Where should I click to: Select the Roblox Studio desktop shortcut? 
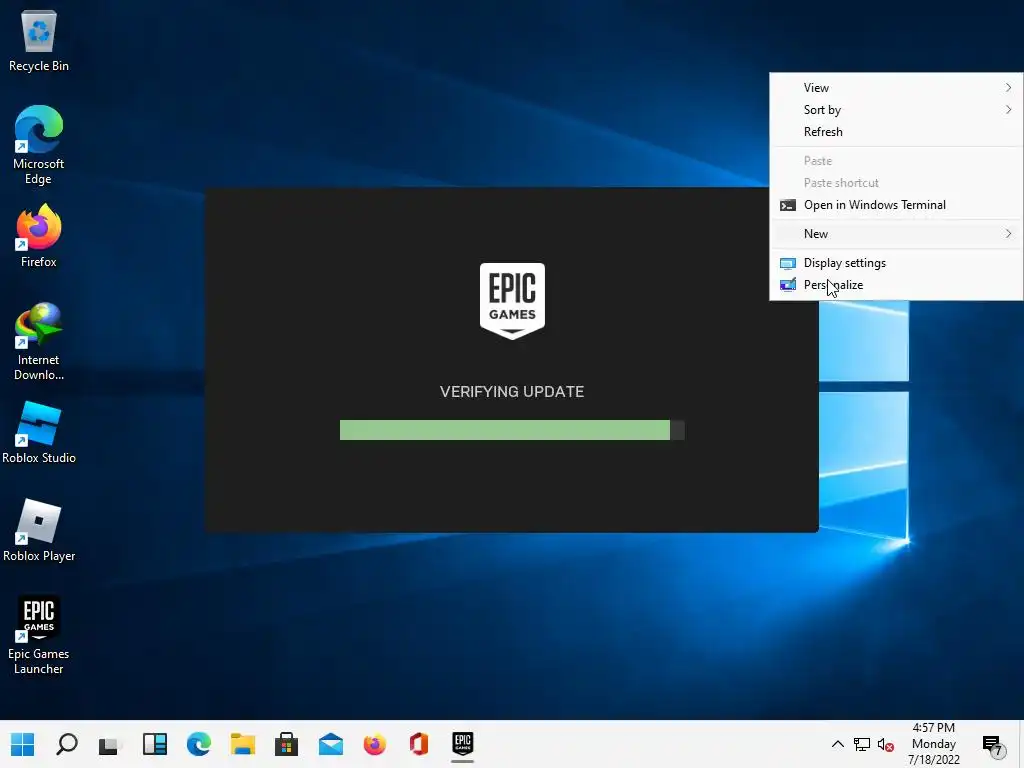(x=39, y=433)
